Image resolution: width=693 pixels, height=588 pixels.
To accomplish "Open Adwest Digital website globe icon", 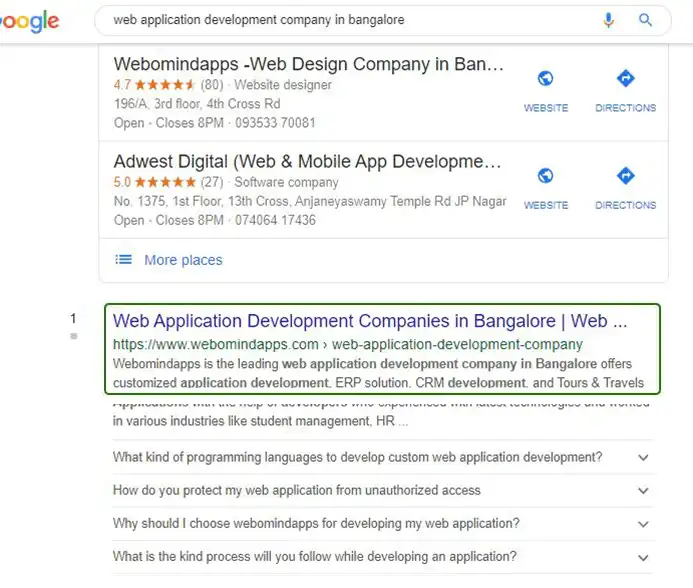I will tap(545, 176).
